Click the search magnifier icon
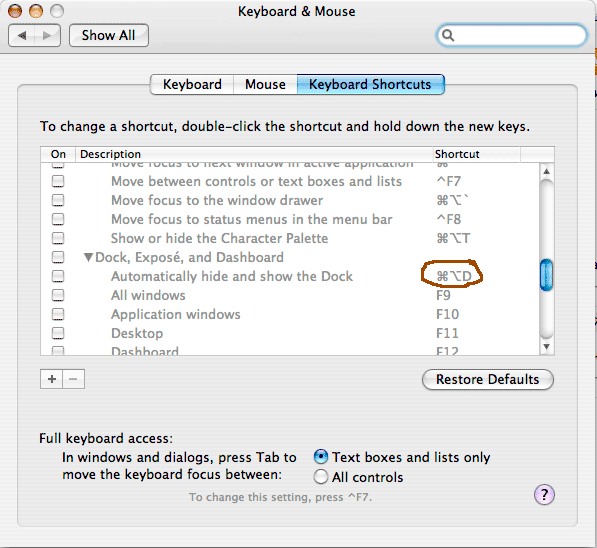This screenshot has height=548, width=597. [448, 35]
